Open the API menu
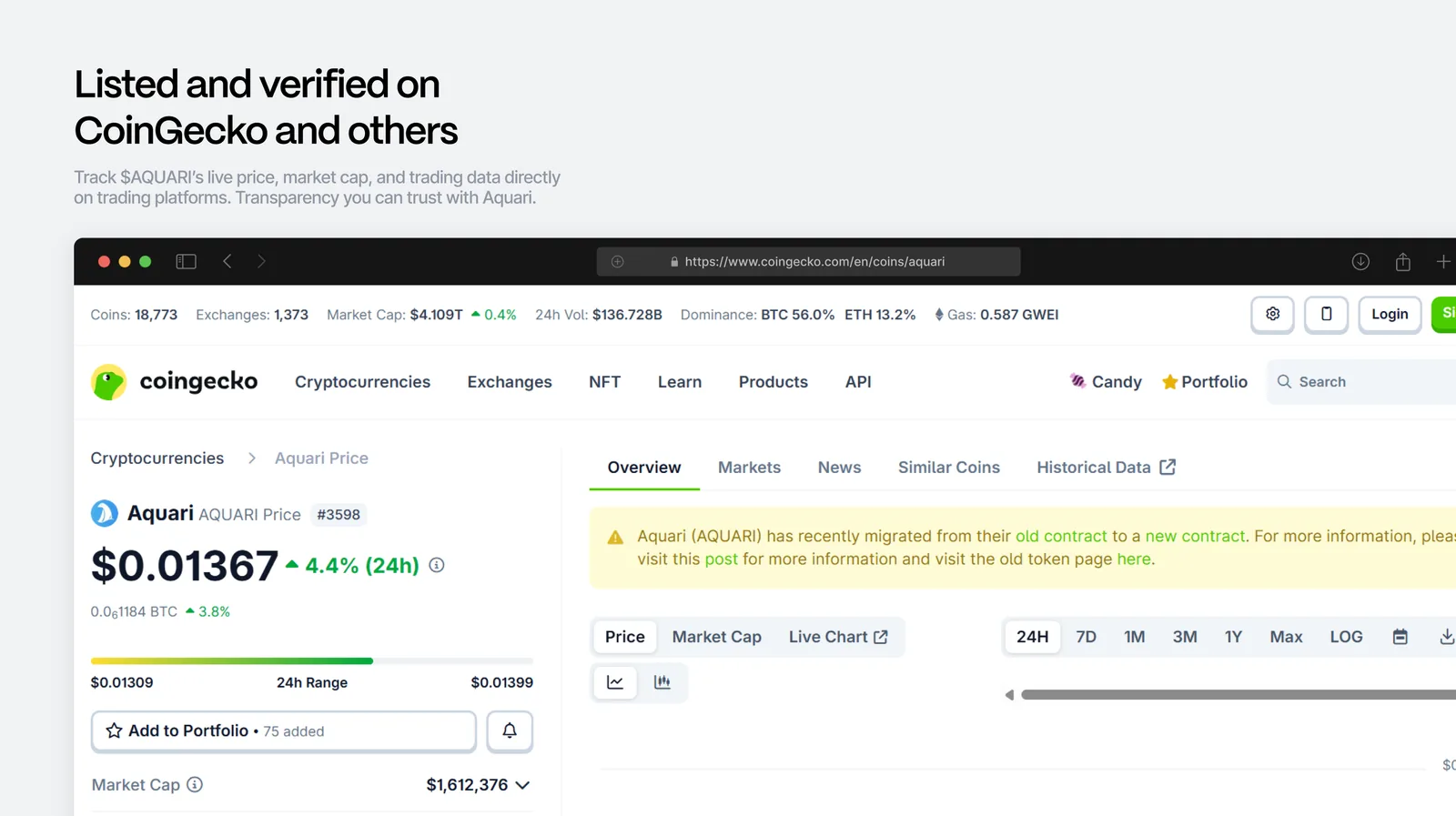1456x816 pixels. [x=858, y=382]
